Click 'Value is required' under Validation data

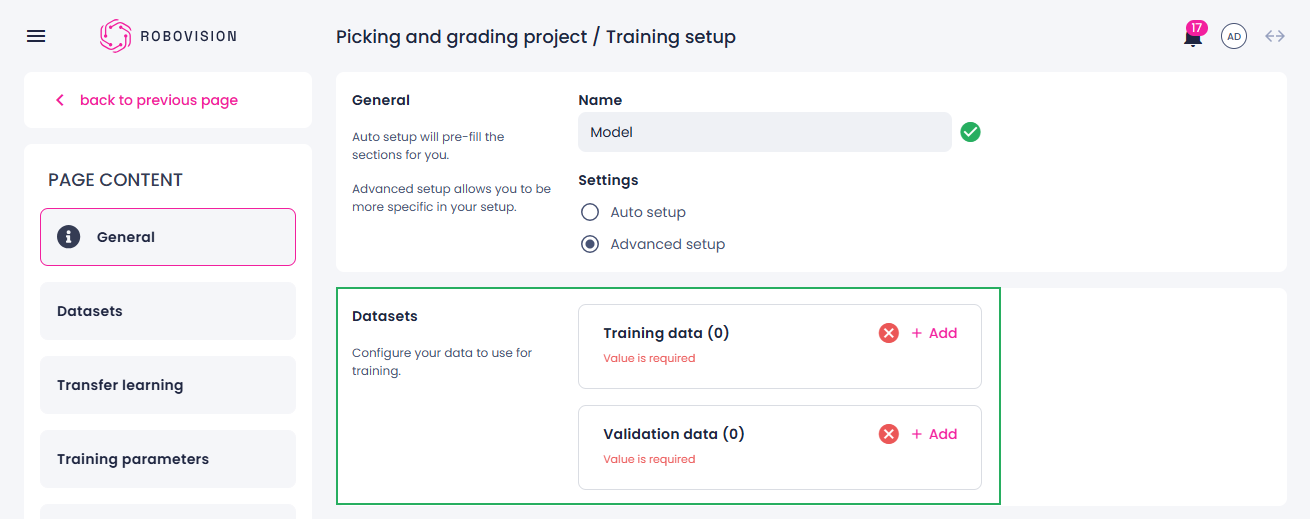649,459
